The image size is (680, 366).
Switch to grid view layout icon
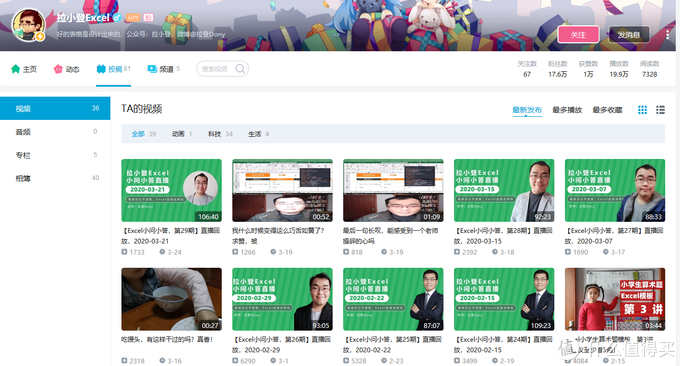click(x=642, y=110)
